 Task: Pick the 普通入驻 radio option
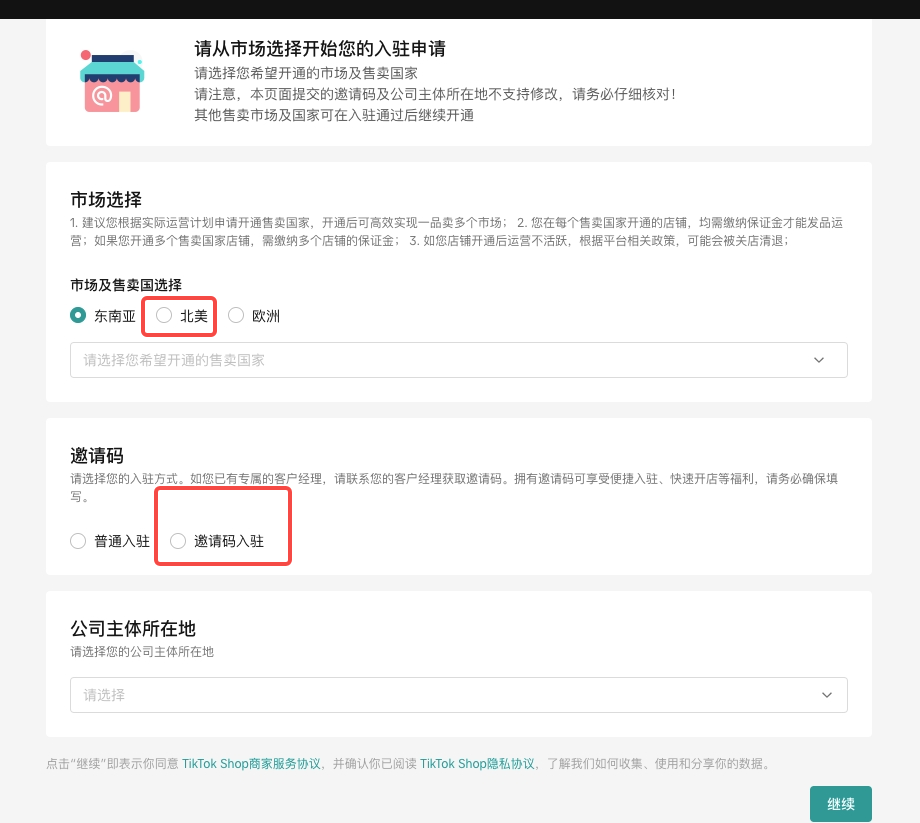tap(78, 541)
